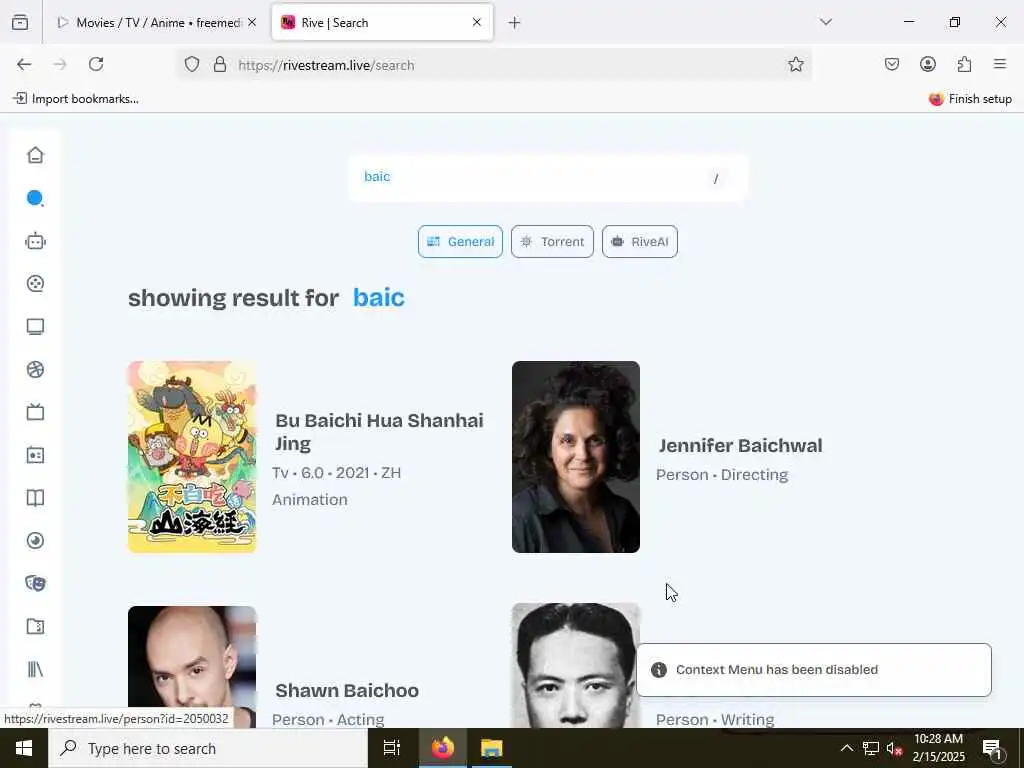Click Finish setup button

pyautogui.click(x=970, y=99)
